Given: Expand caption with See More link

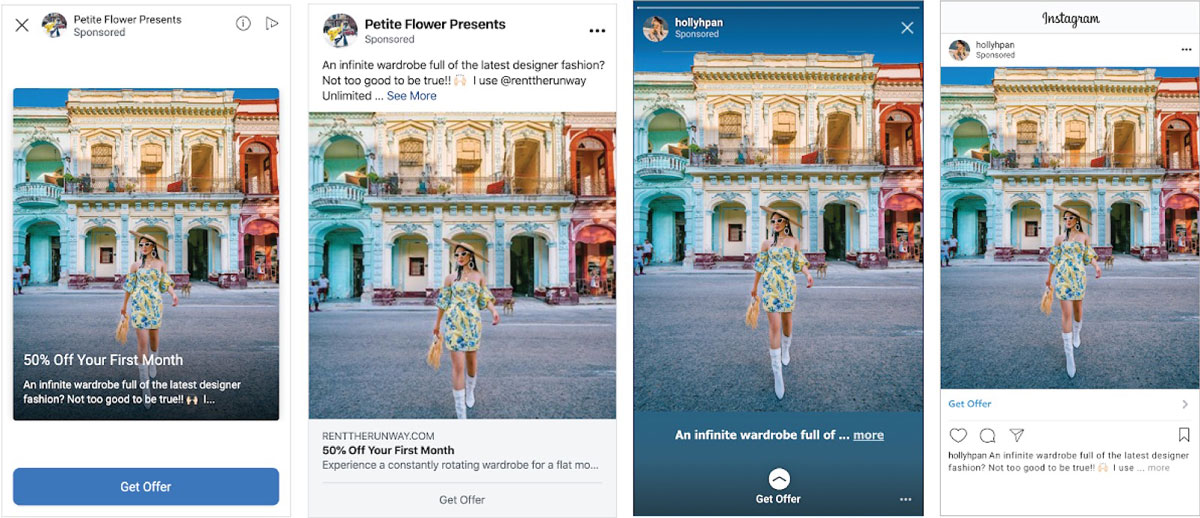Looking at the screenshot, I should click(412, 96).
